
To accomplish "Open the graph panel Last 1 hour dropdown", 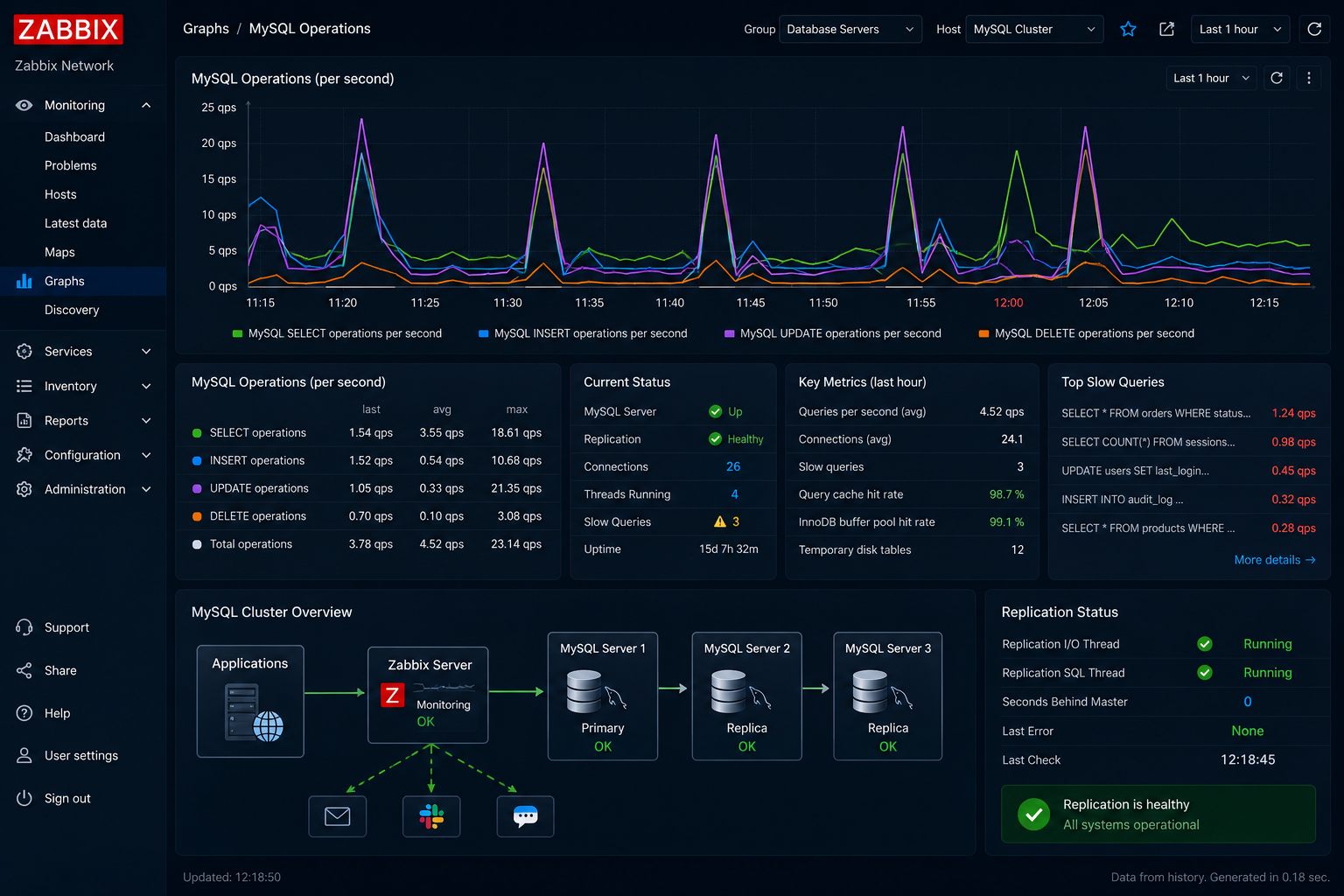I will (1212, 78).
